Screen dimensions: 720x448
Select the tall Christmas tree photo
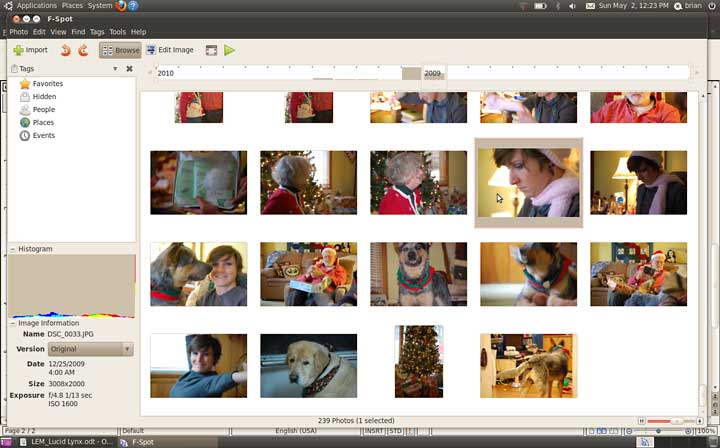[419, 362]
